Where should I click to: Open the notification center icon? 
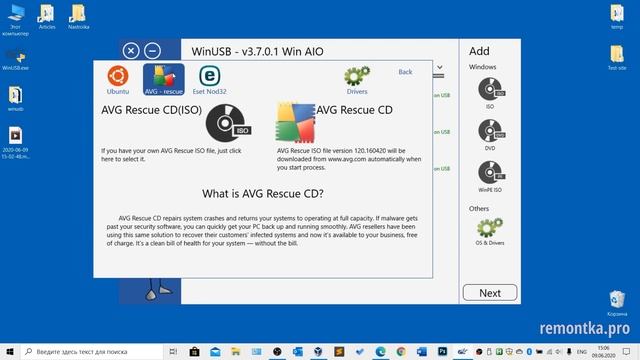point(627,351)
